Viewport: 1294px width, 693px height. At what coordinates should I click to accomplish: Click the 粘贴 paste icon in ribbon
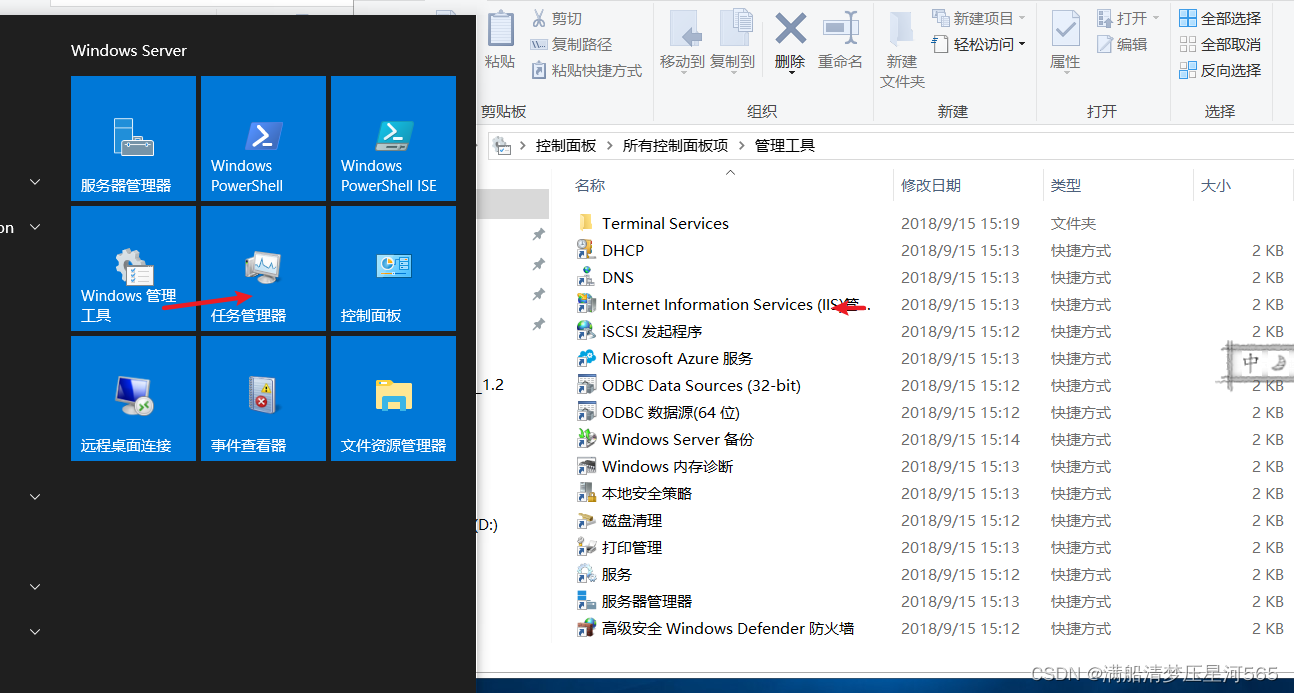(500, 28)
